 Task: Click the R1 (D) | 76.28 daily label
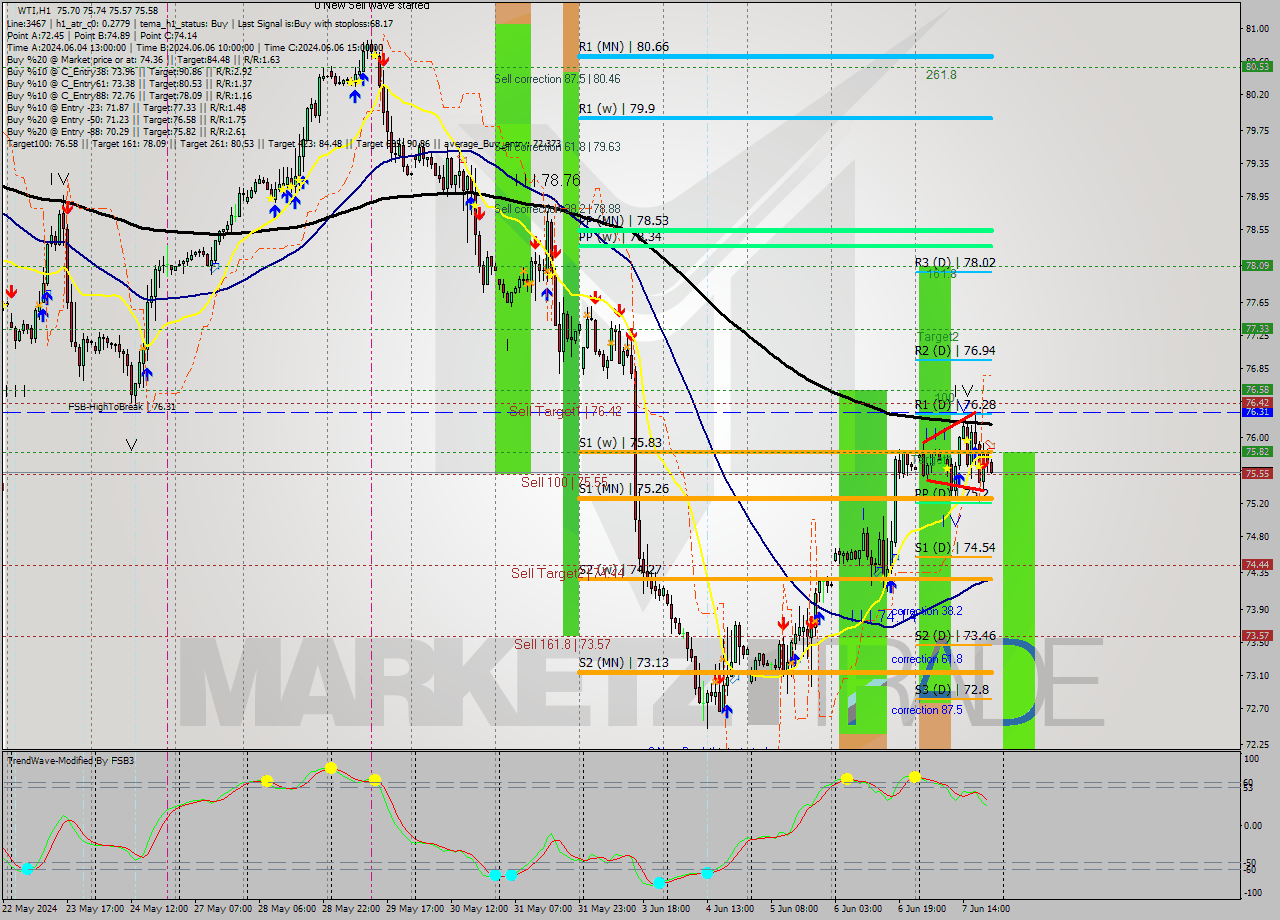coord(954,405)
